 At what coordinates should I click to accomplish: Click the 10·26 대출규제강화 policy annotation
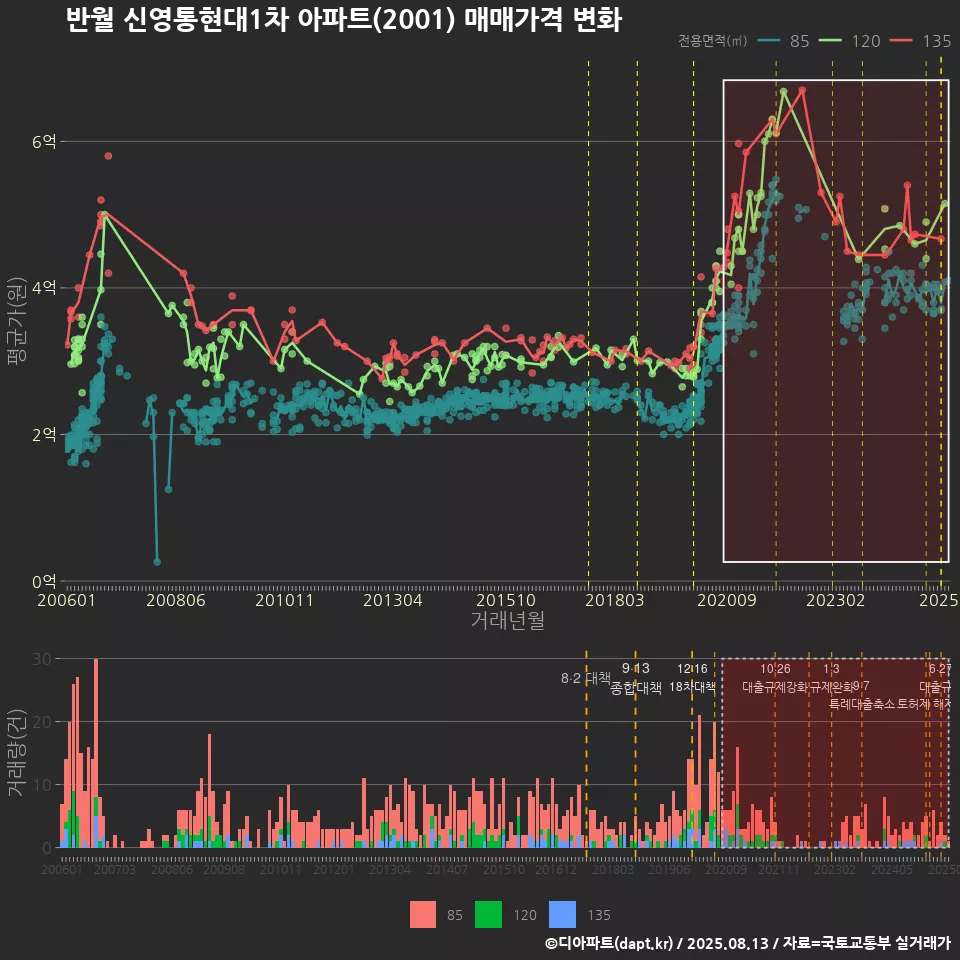(775, 678)
